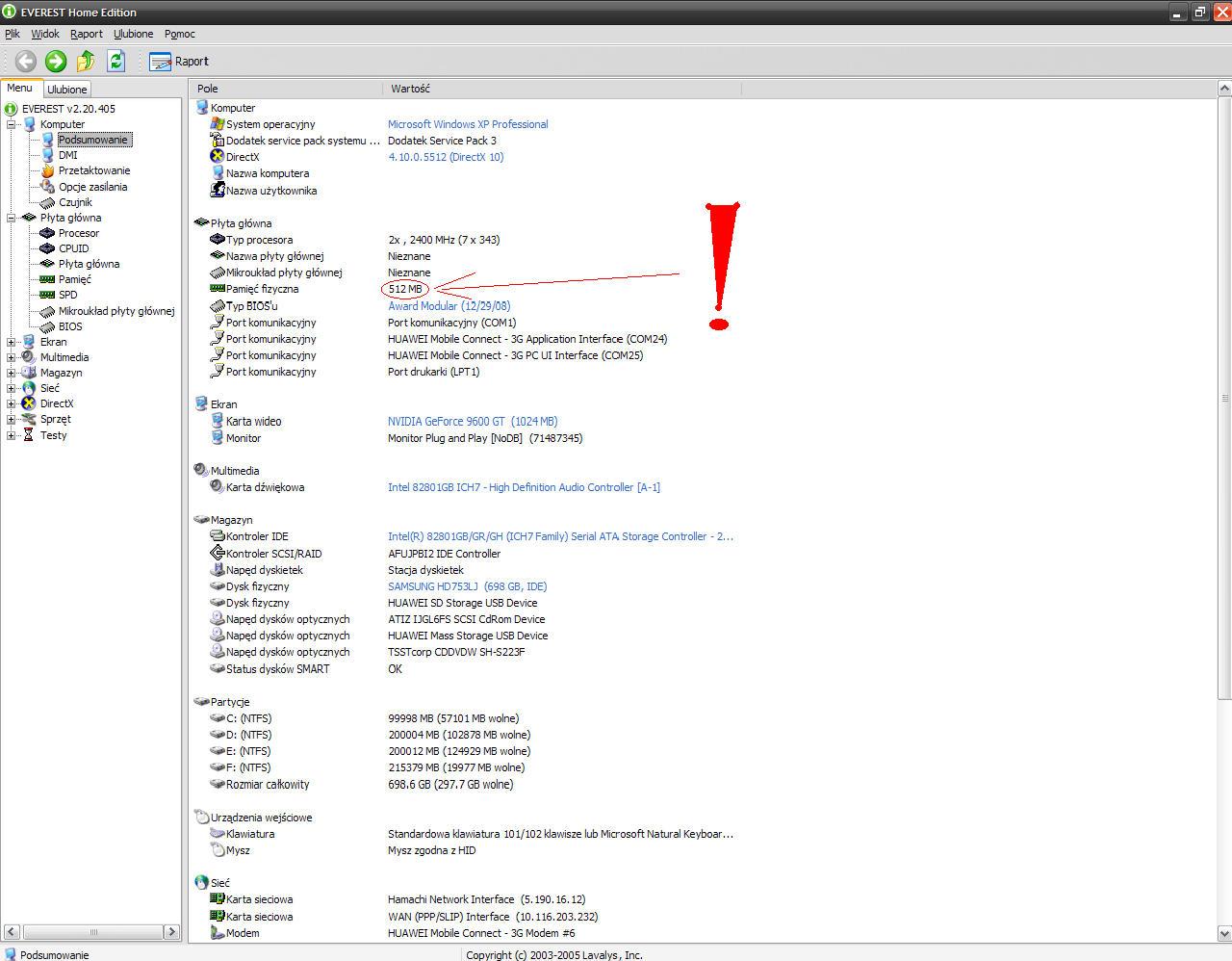Open the Widok menu

pyautogui.click(x=45, y=34)
